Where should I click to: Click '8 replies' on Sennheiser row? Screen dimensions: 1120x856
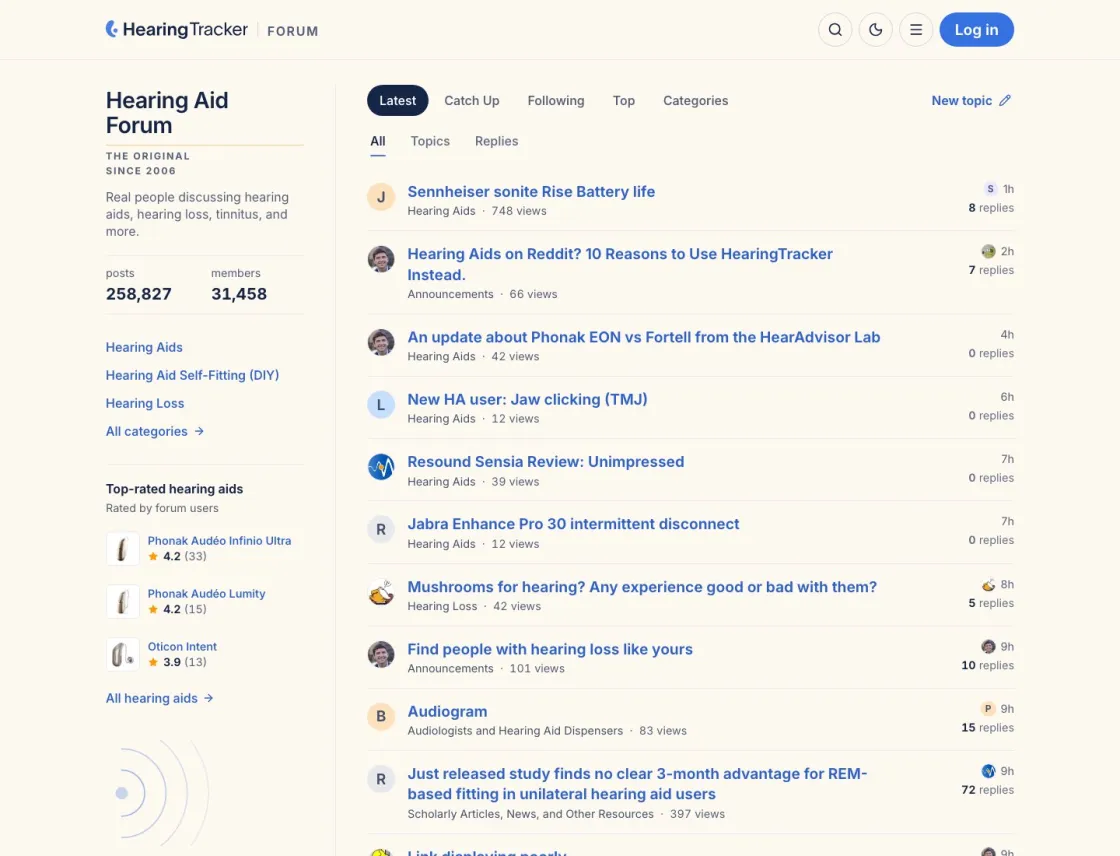991,208
